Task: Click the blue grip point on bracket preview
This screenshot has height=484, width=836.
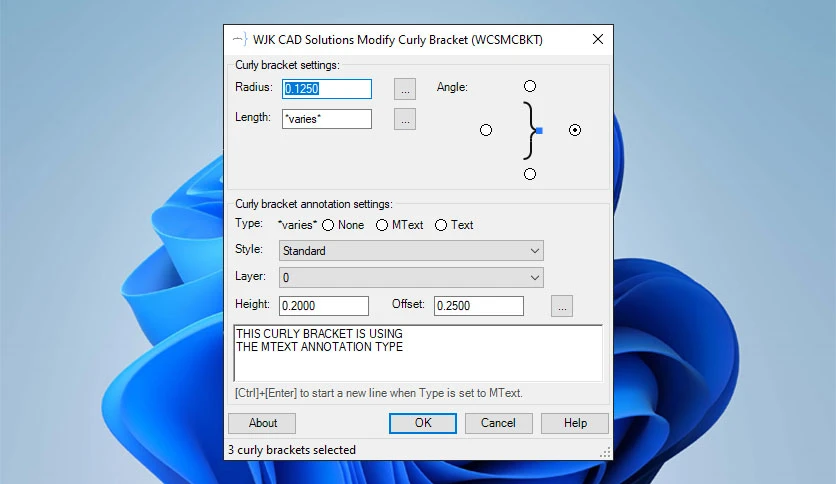Action: click(x=540, y=131)
